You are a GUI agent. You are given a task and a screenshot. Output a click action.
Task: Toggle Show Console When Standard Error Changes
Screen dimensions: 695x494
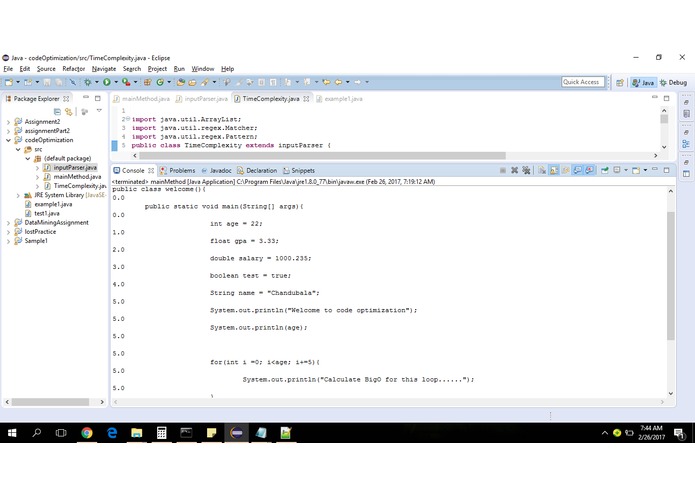[x=589, y=171]
